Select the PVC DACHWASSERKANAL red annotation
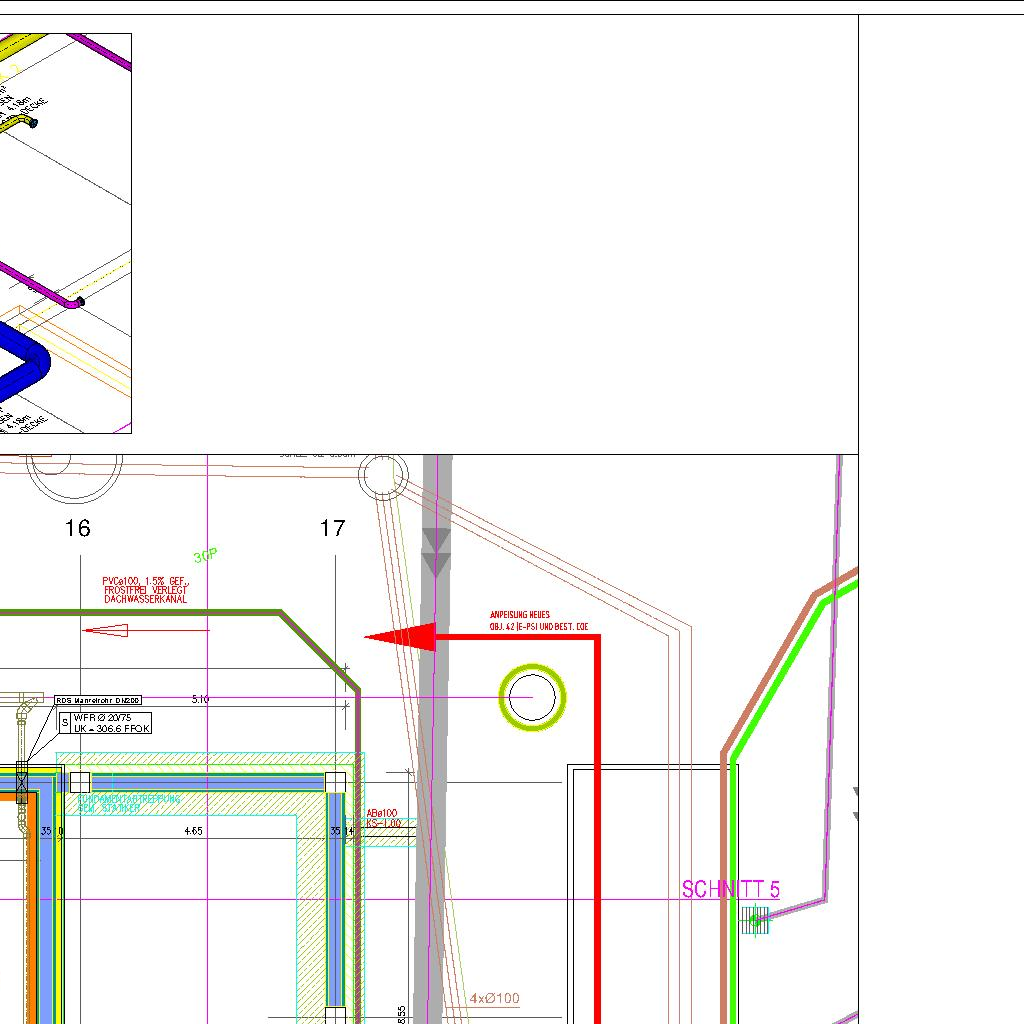Screen dimensions: 1024x1024 (x=145, y=590)
